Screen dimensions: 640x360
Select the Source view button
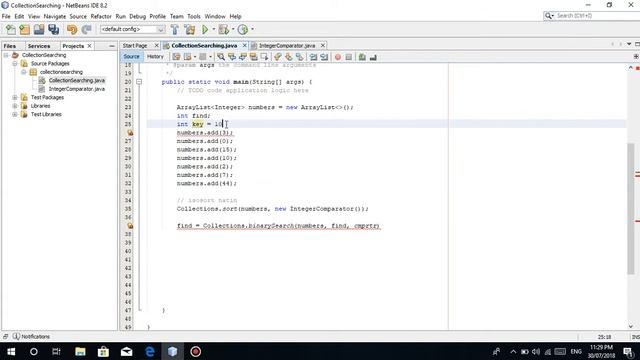point(131,57)
